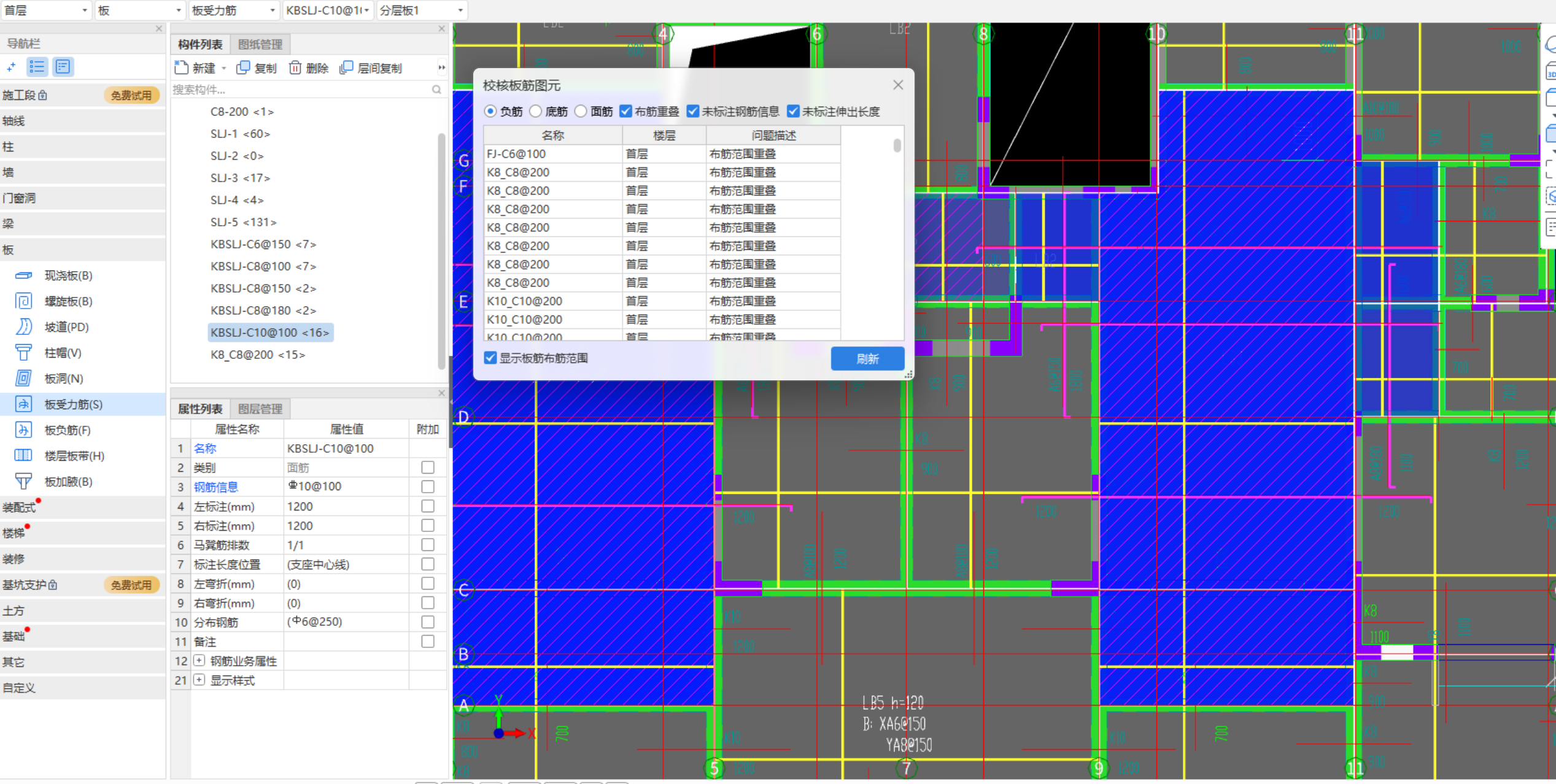Viewport: 1556px width, 784px height.
Task: Sort dialog table by 问题描述 header
Action: [773, 135]
